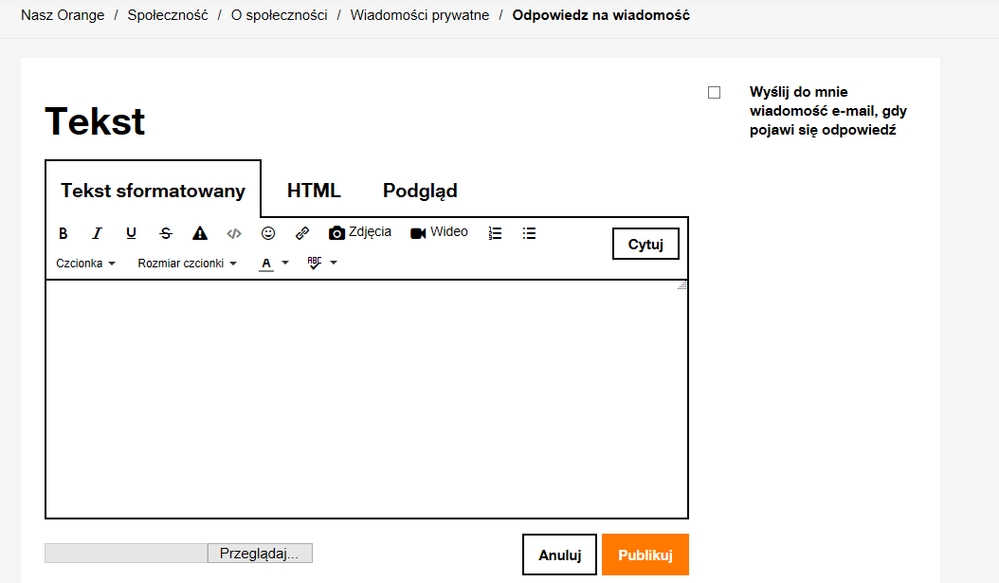Insert an emoji from the toolbar
Viewport: 999px width, 583px height.
click(x=268, y=233)
